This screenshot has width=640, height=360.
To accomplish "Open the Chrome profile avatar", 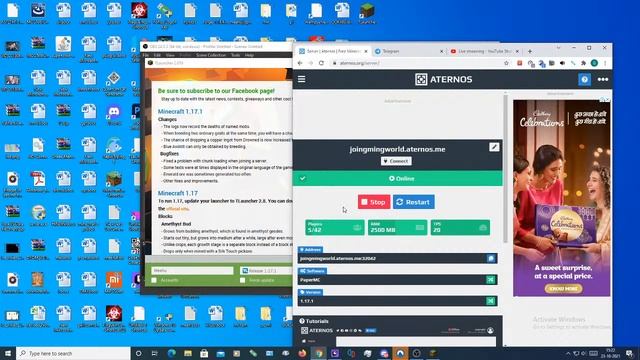I will pos(594,63).
